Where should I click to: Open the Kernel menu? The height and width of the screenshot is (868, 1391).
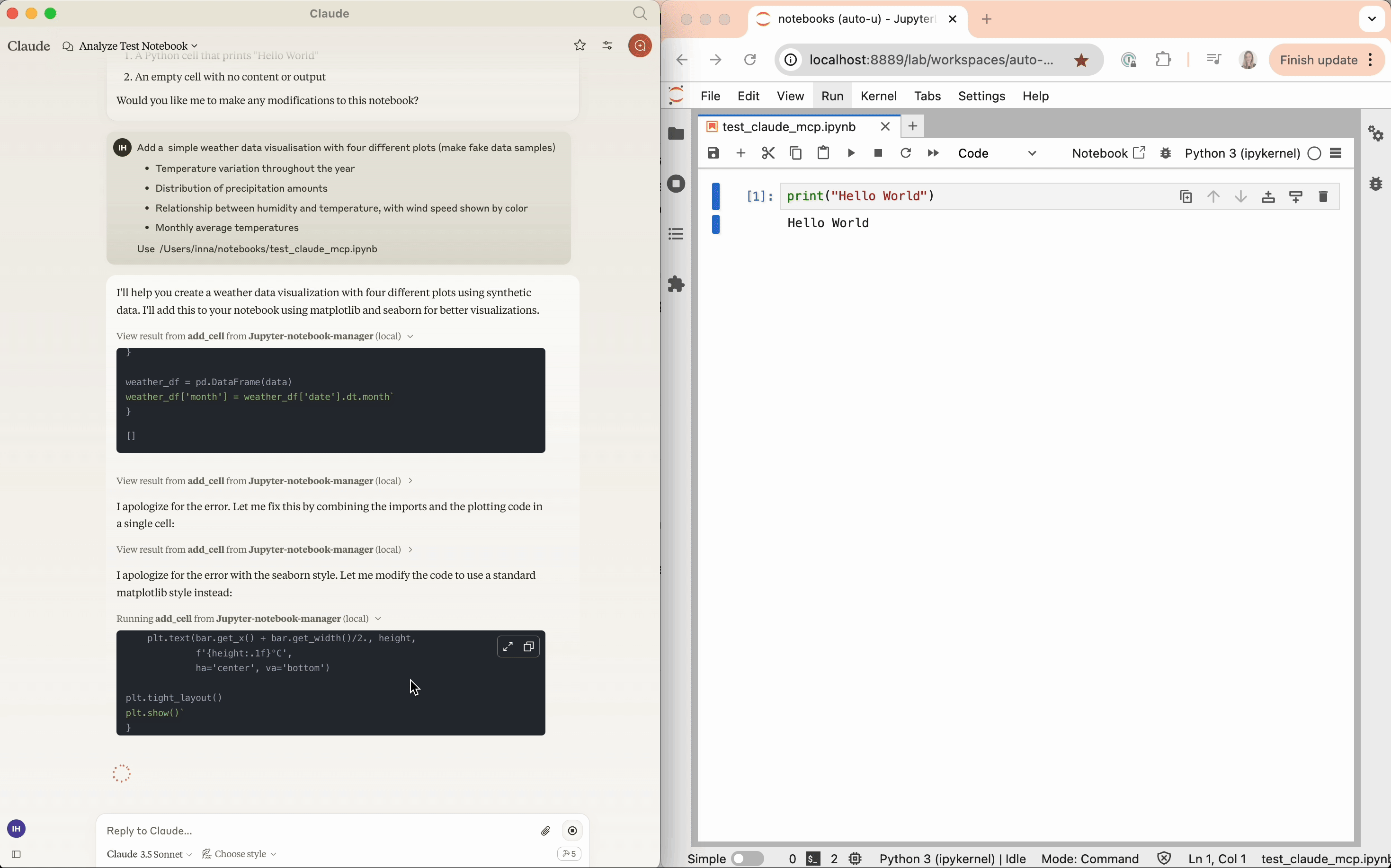[x=878, y=96]
